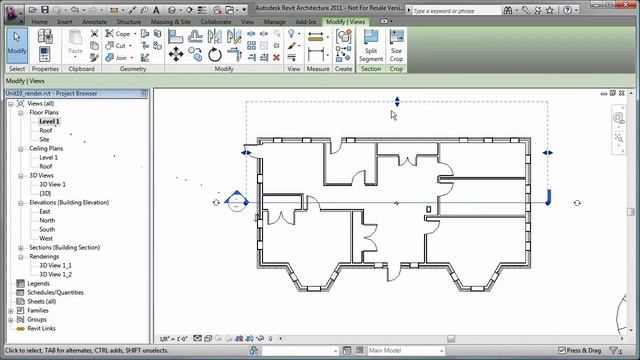This screenshot has width=640, height=360.
Task: Select the 3D View 1_2 rendering
Action: (56, 275)
